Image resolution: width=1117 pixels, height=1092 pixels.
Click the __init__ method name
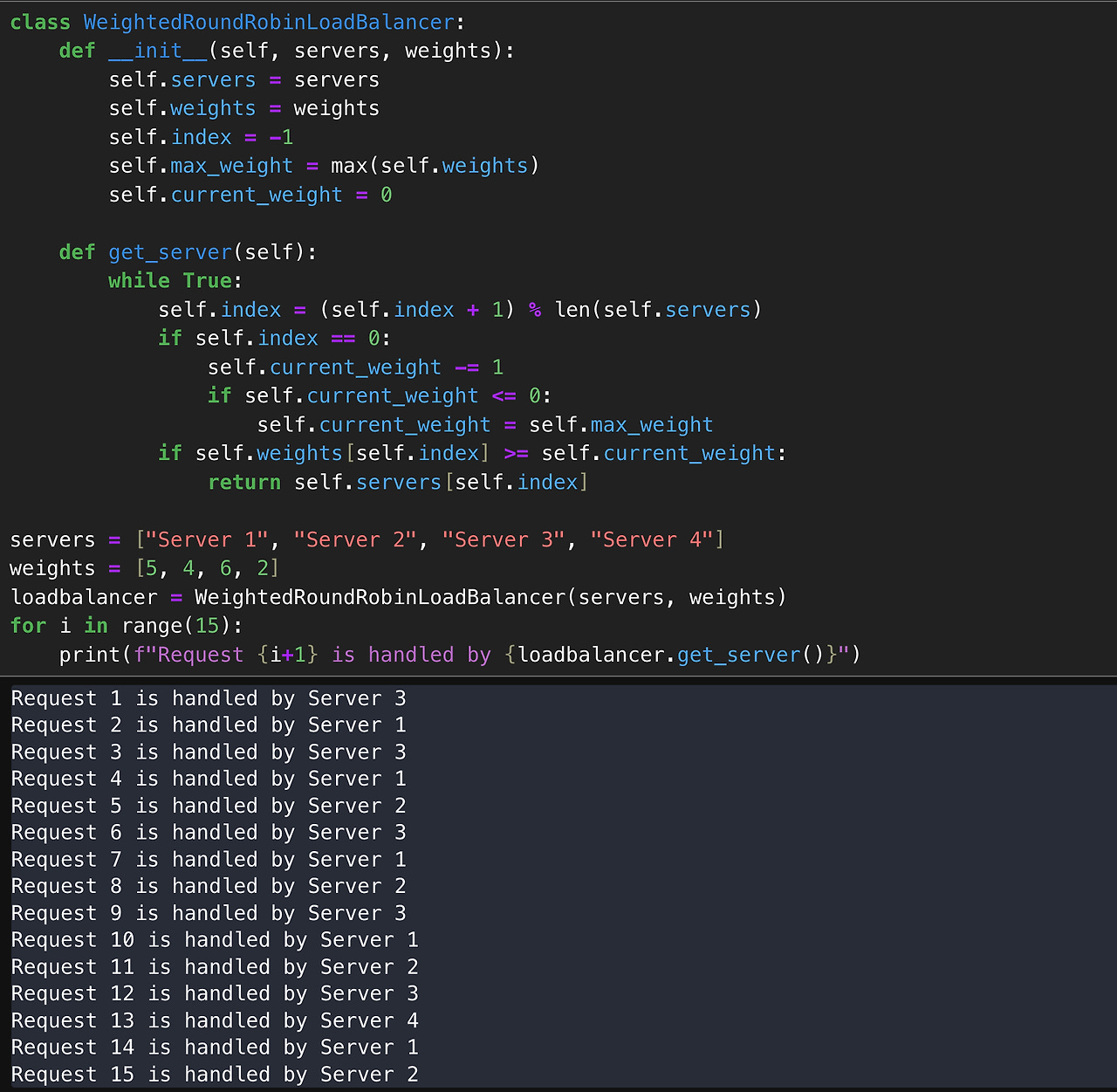(x=158, y=51)
